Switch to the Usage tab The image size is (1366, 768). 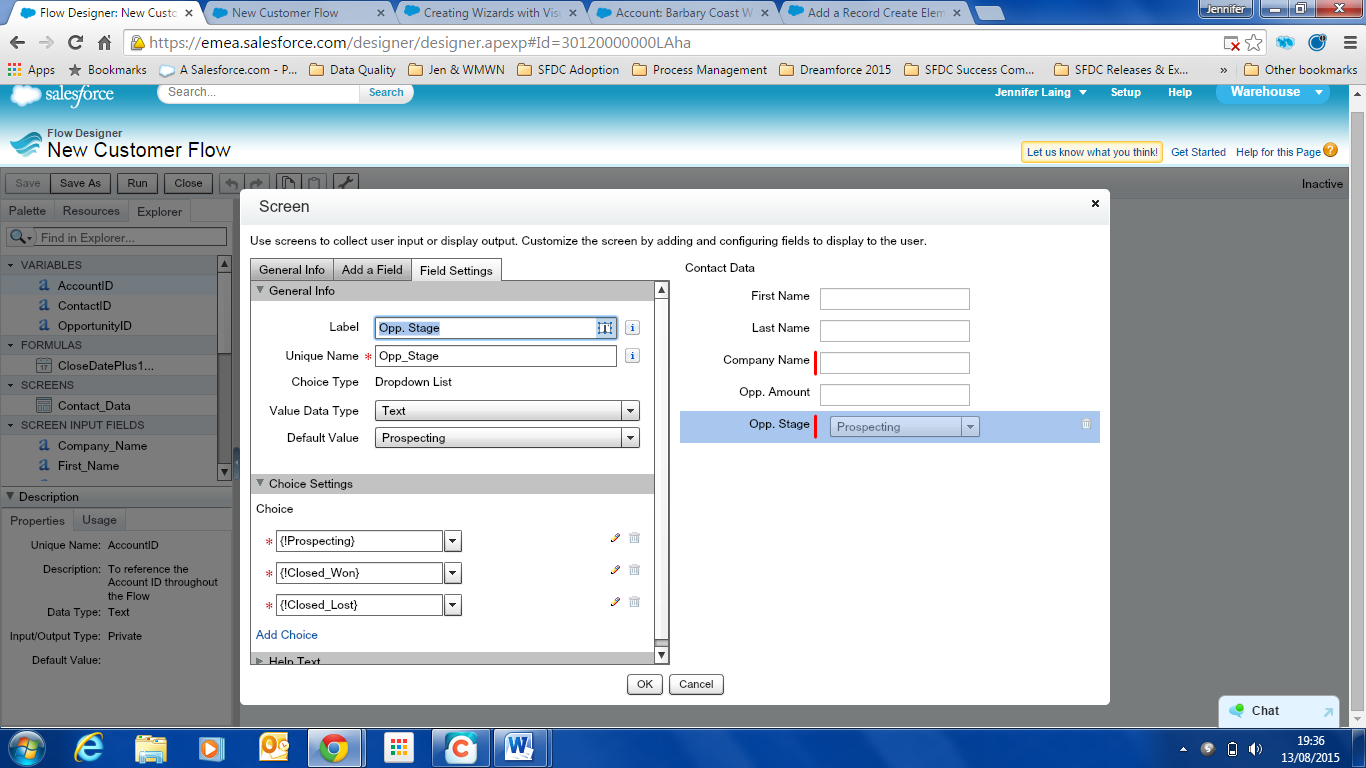point(99,520)
